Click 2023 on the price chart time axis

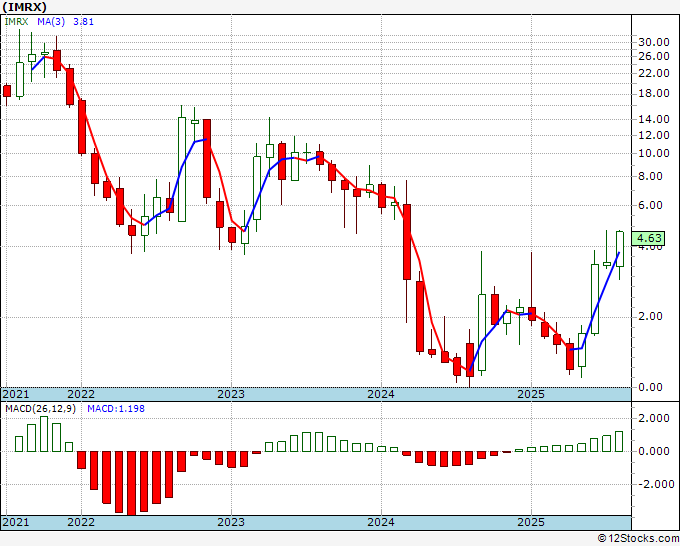tap(231, 394)
